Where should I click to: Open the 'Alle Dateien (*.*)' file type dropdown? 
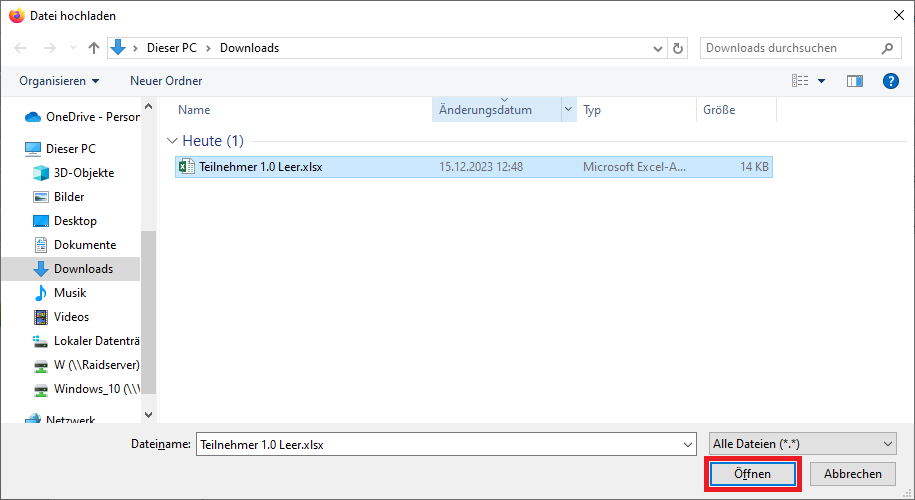pyautogui.click(x=802, y=444)
